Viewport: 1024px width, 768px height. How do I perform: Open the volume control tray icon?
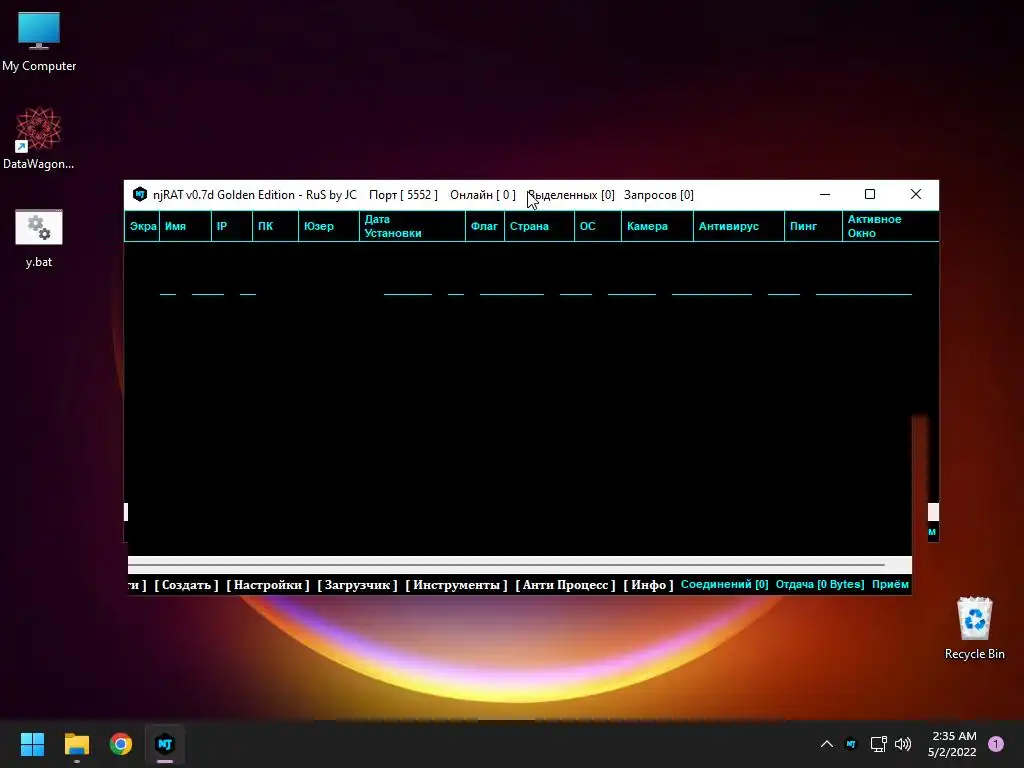click(903, 744)
